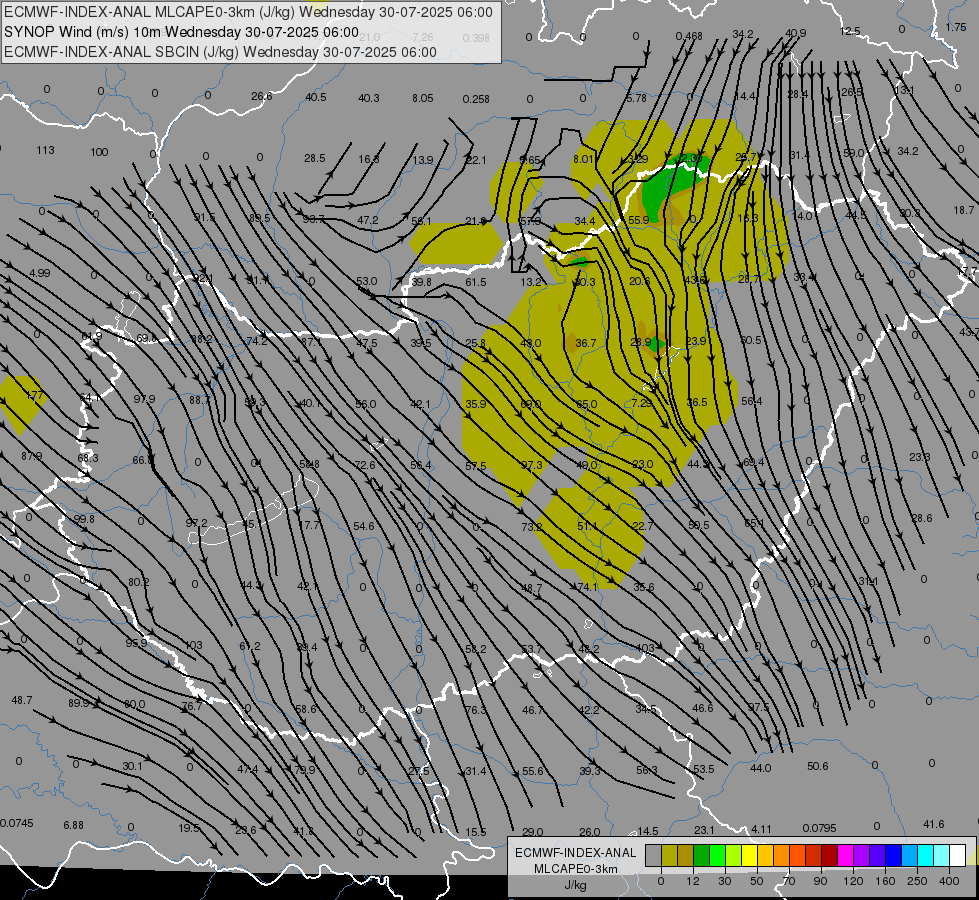979x900 pixels.
Task: Click the map value 26.6
Action: point(262,96)
